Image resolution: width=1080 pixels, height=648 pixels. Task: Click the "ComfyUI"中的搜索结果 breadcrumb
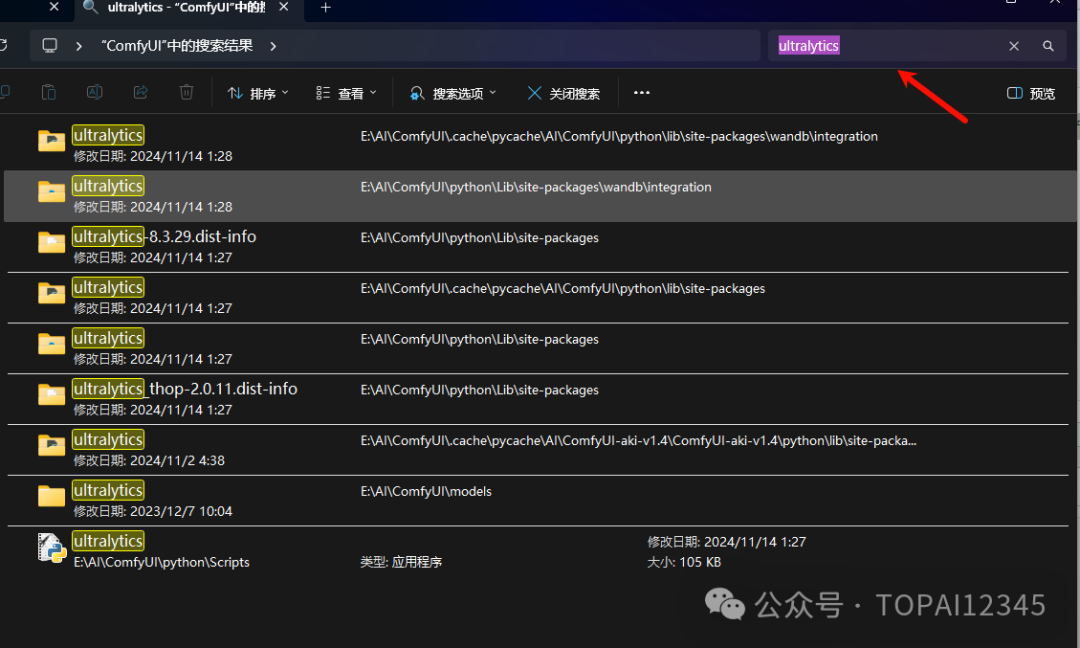[177, 45]
